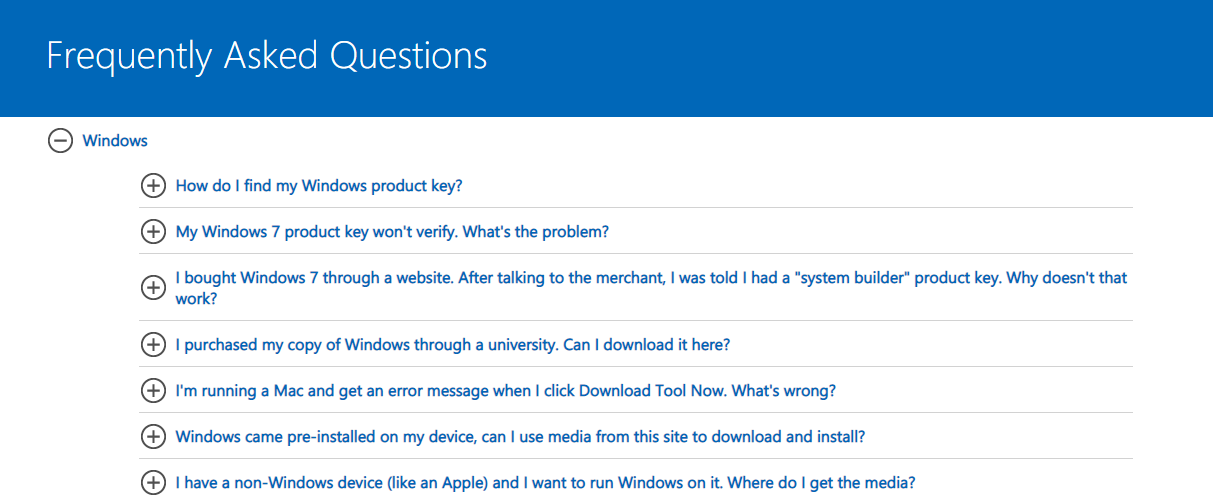Click plus icon beside Windows 7 key won't verify

tap(153, 232)
